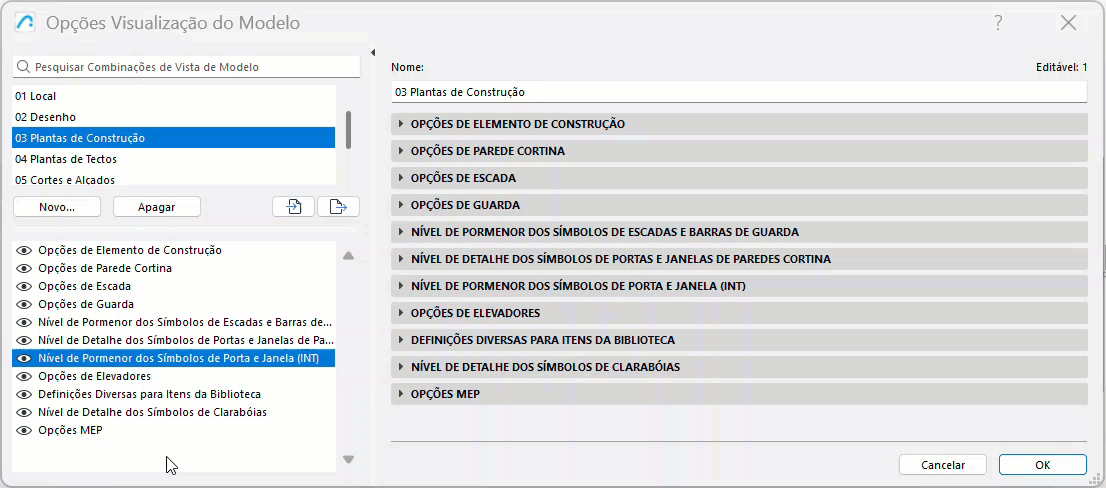Select list row Opções MEP

click(174, 430)
